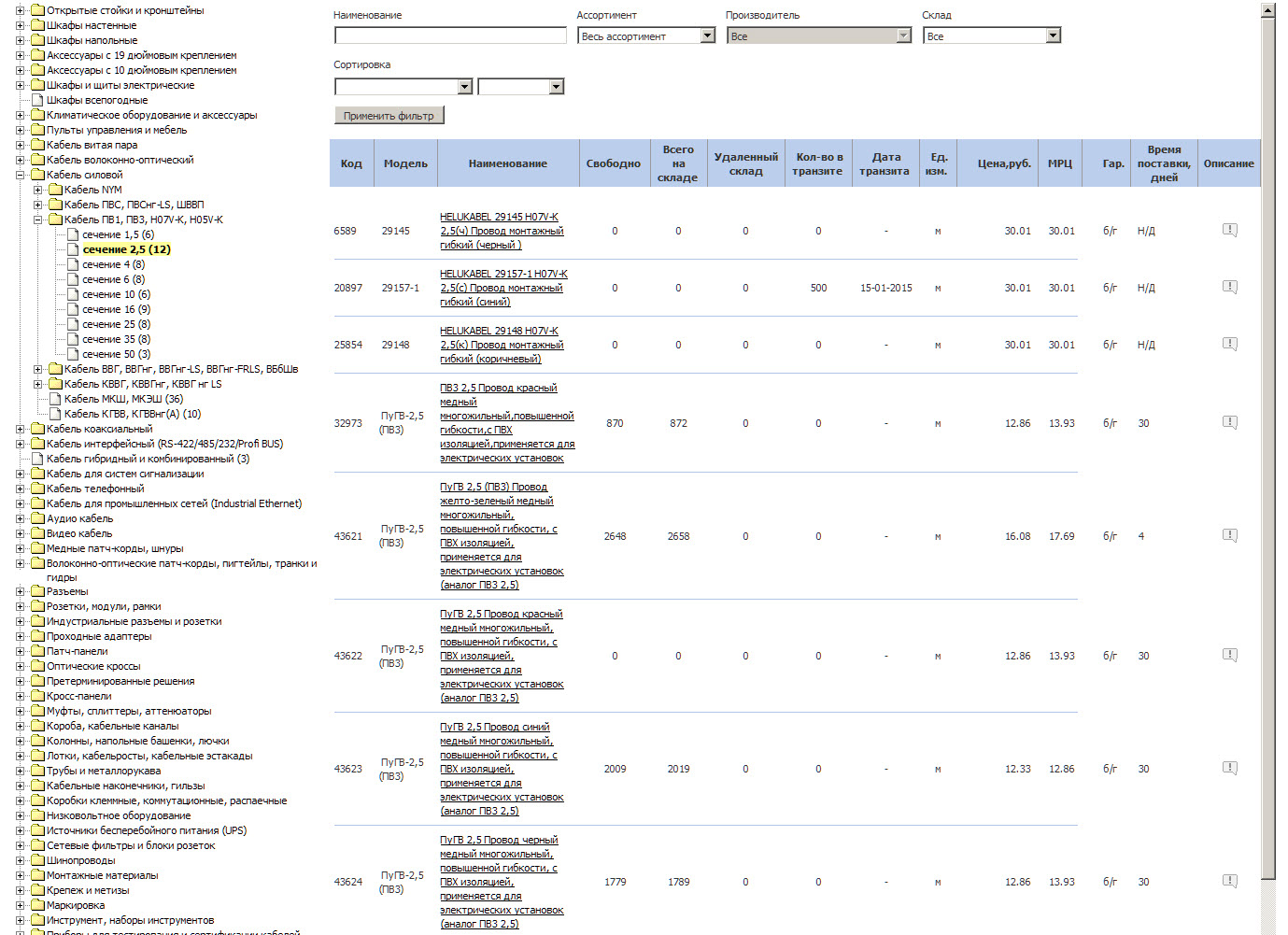
Task: Click description icon for product code 20897
Action: click(1229, 287)
